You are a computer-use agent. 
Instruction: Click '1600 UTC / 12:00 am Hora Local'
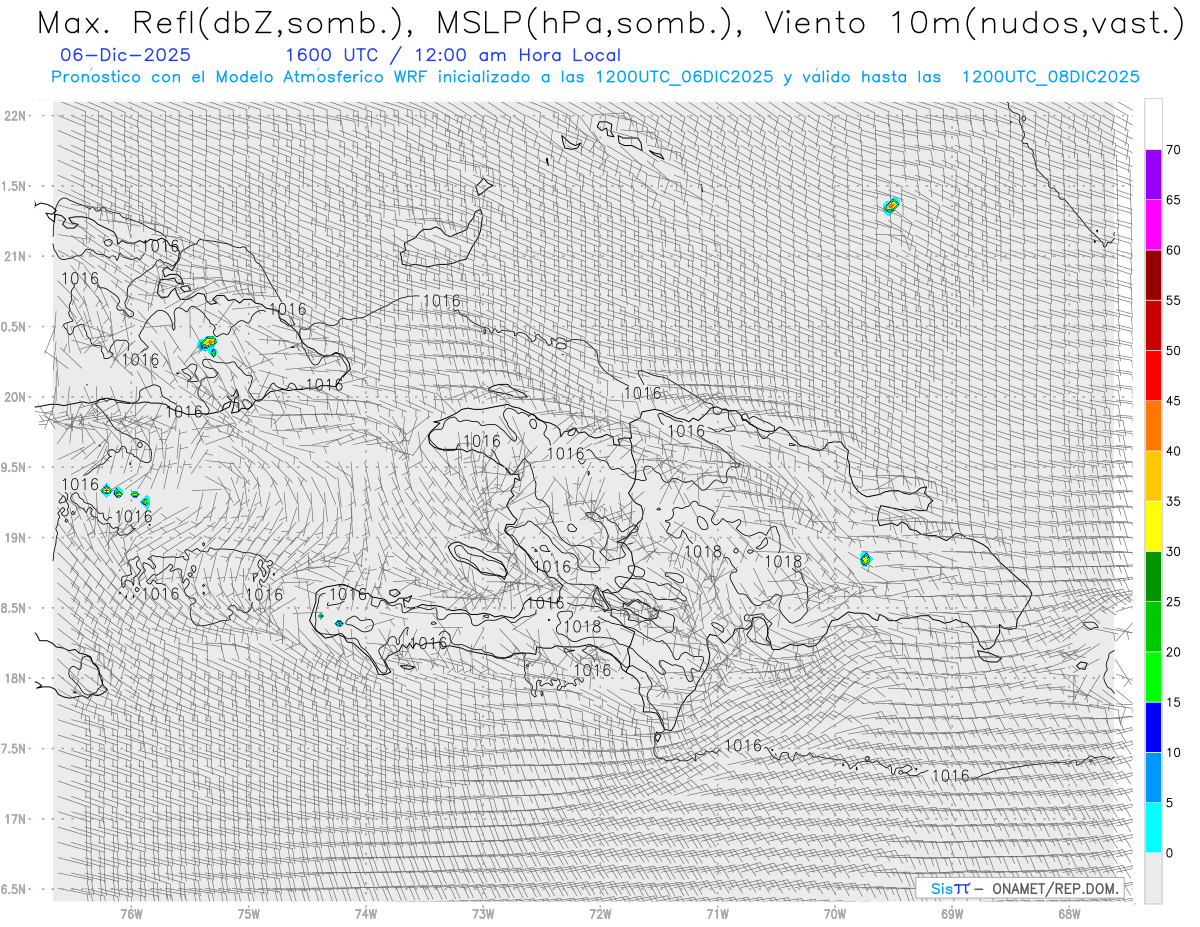coord(453,56)
